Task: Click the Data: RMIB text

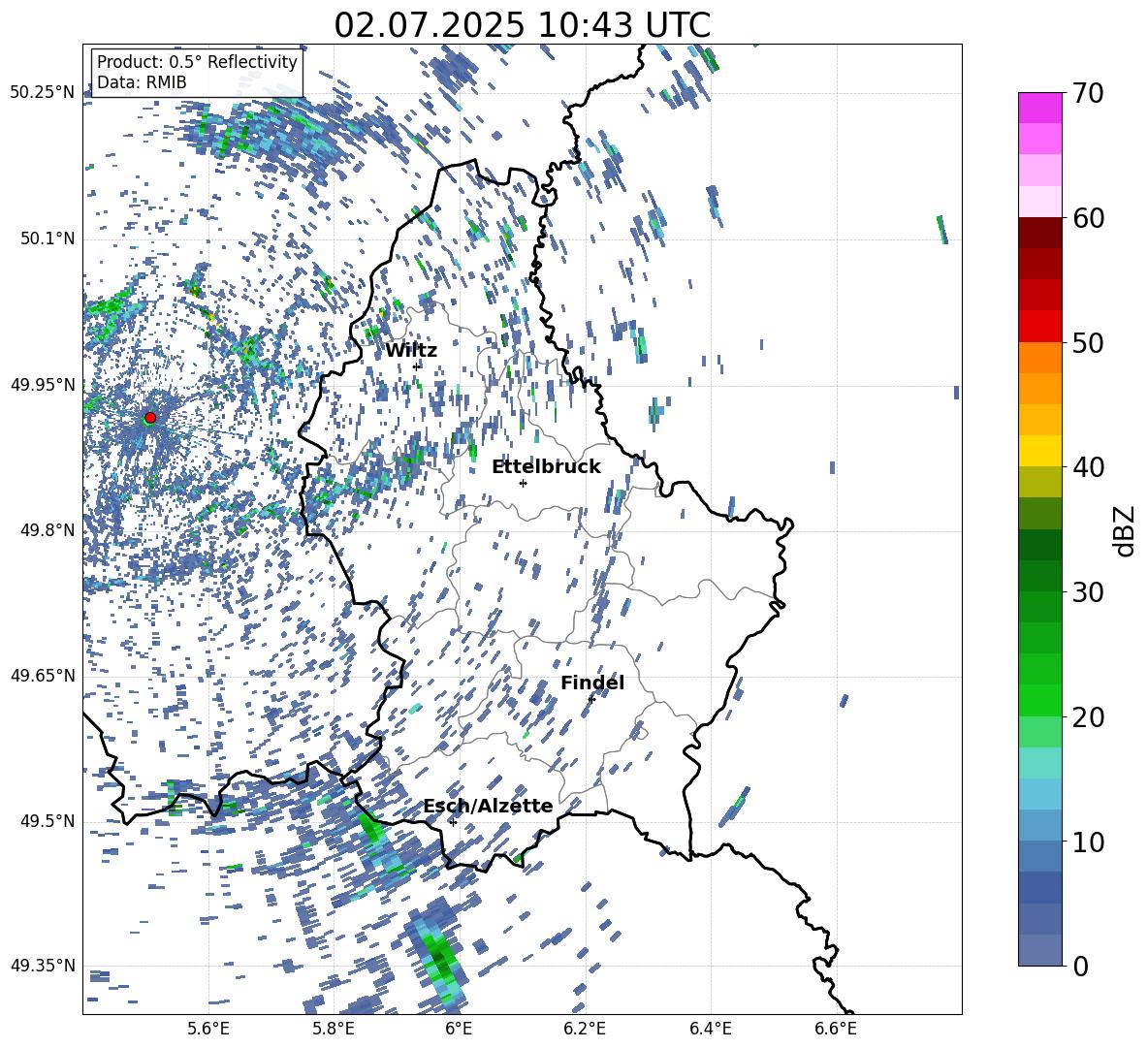Action: [142, 82]
